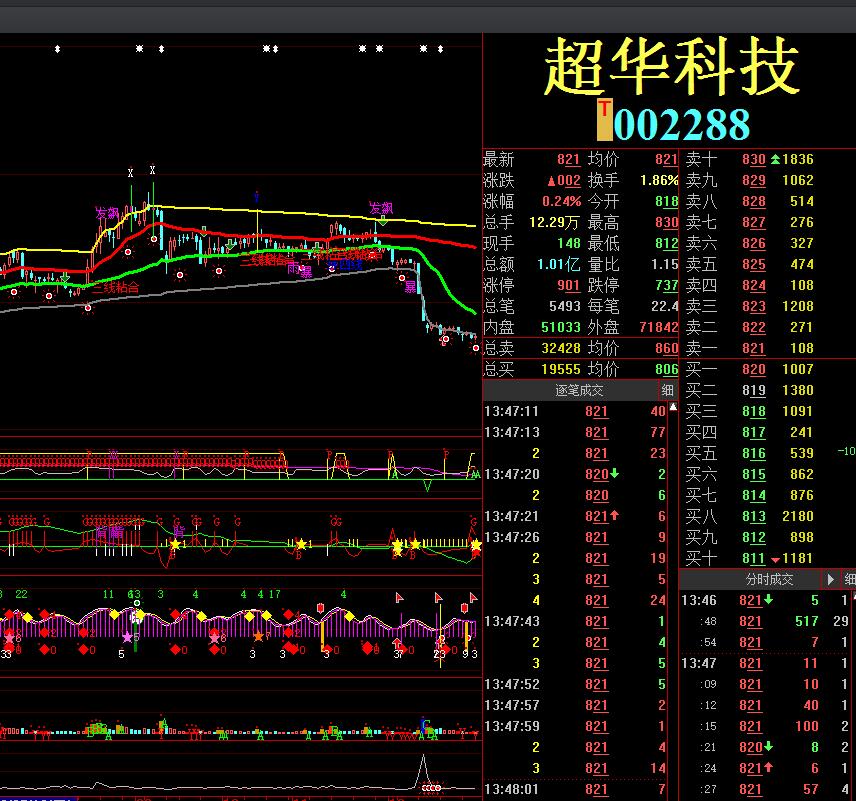Click the 总卖 value 32428
This screenshot has width=856, height=801.
click(561, 348)
